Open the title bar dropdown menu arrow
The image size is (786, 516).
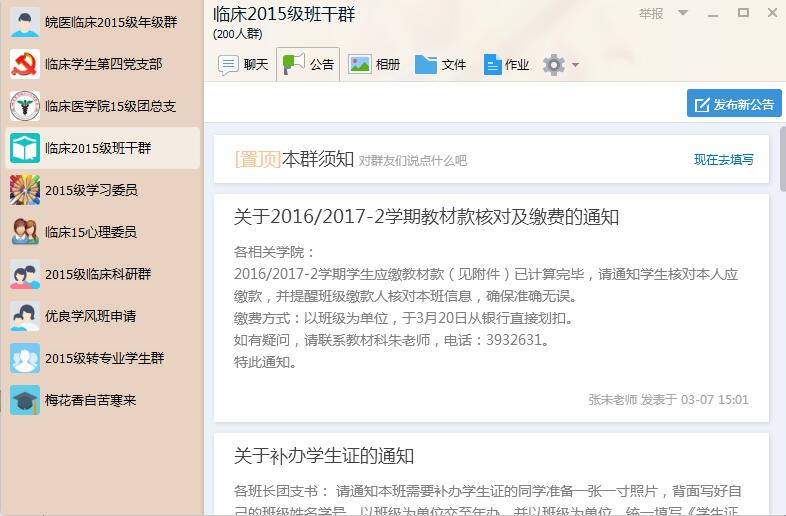pyautogui.click(x=683, y=14)
